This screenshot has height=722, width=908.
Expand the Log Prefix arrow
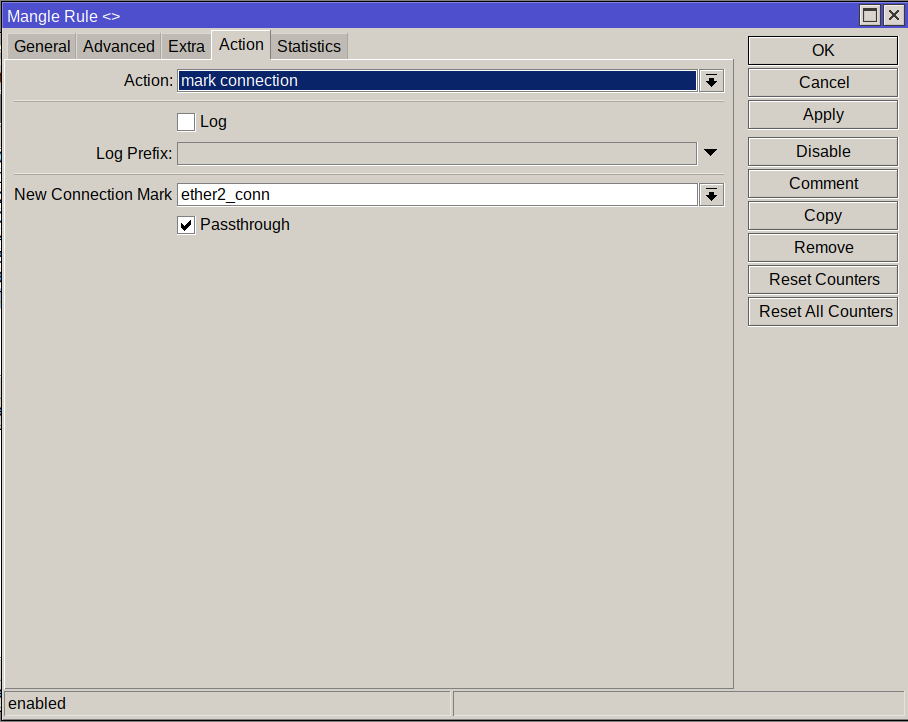click(x=711, y=153)
